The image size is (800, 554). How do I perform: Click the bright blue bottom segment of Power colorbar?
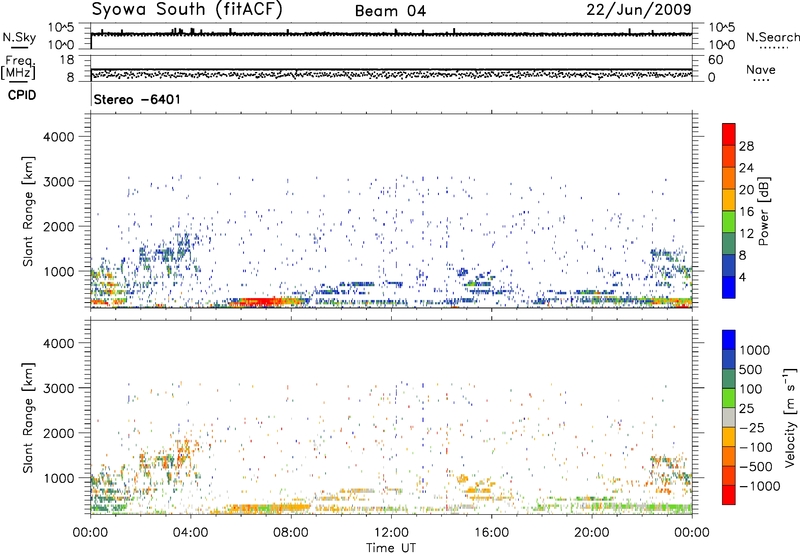point(729,287)
